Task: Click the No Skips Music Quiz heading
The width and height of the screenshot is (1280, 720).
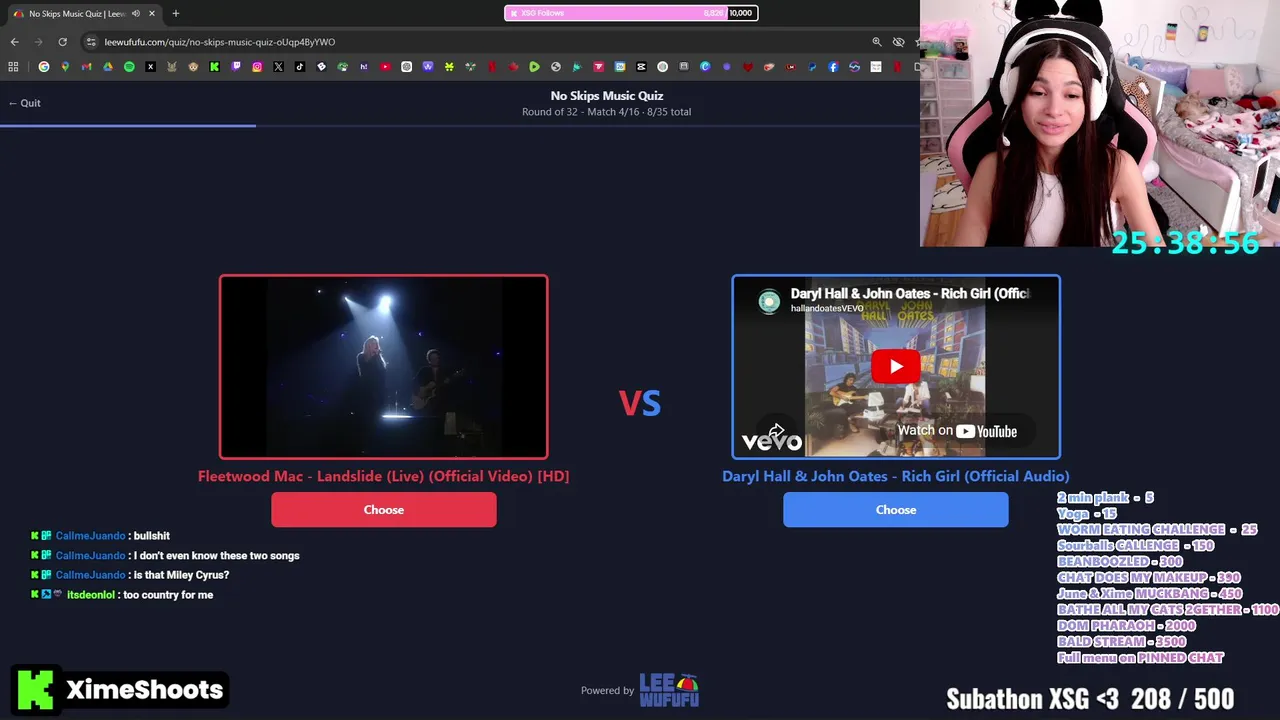Action: 607,96
